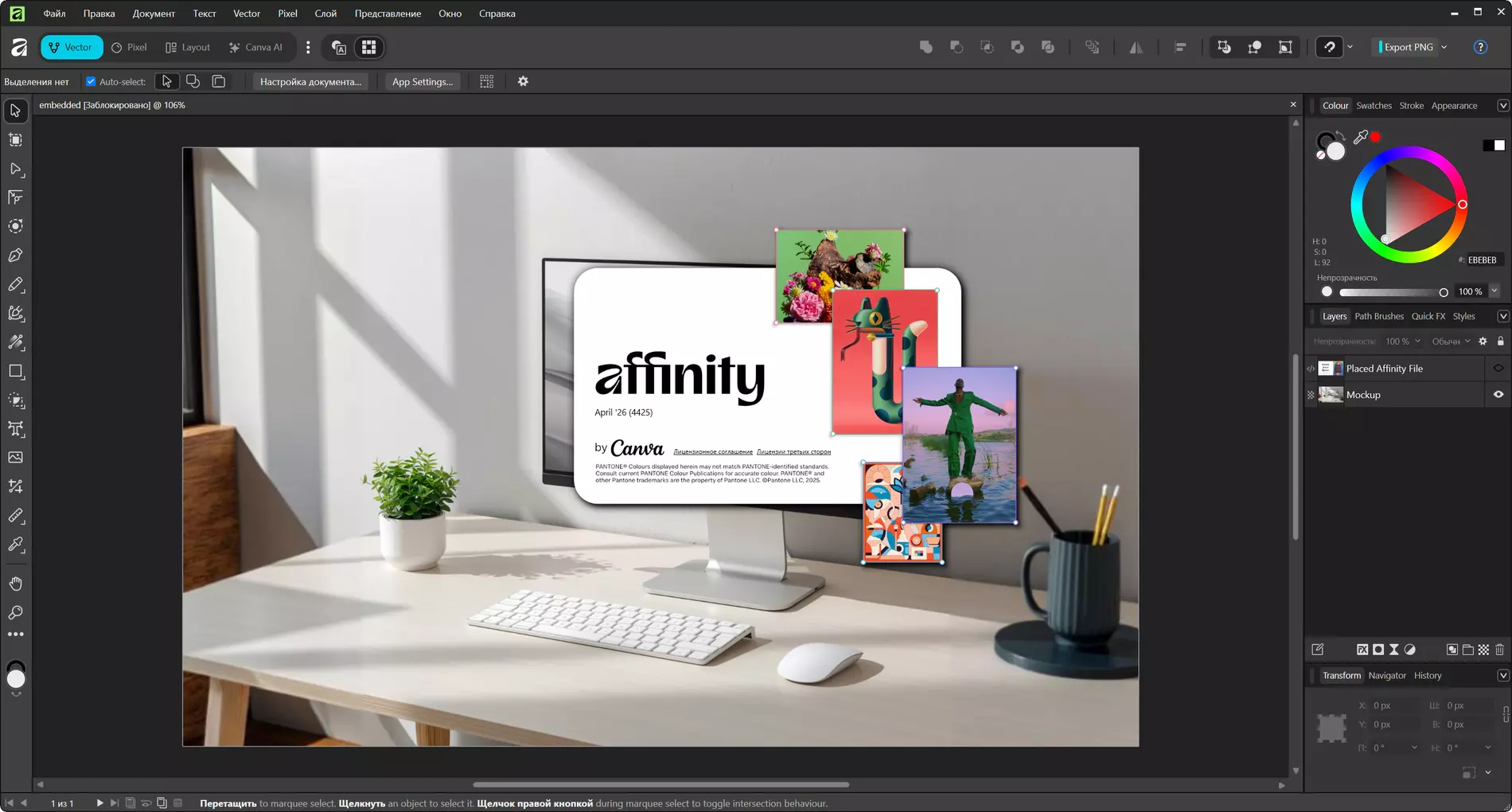Click the Adjustments icon in Layers panel
This screenshot has width=1512, height=812.
[x=1409, y=650]
